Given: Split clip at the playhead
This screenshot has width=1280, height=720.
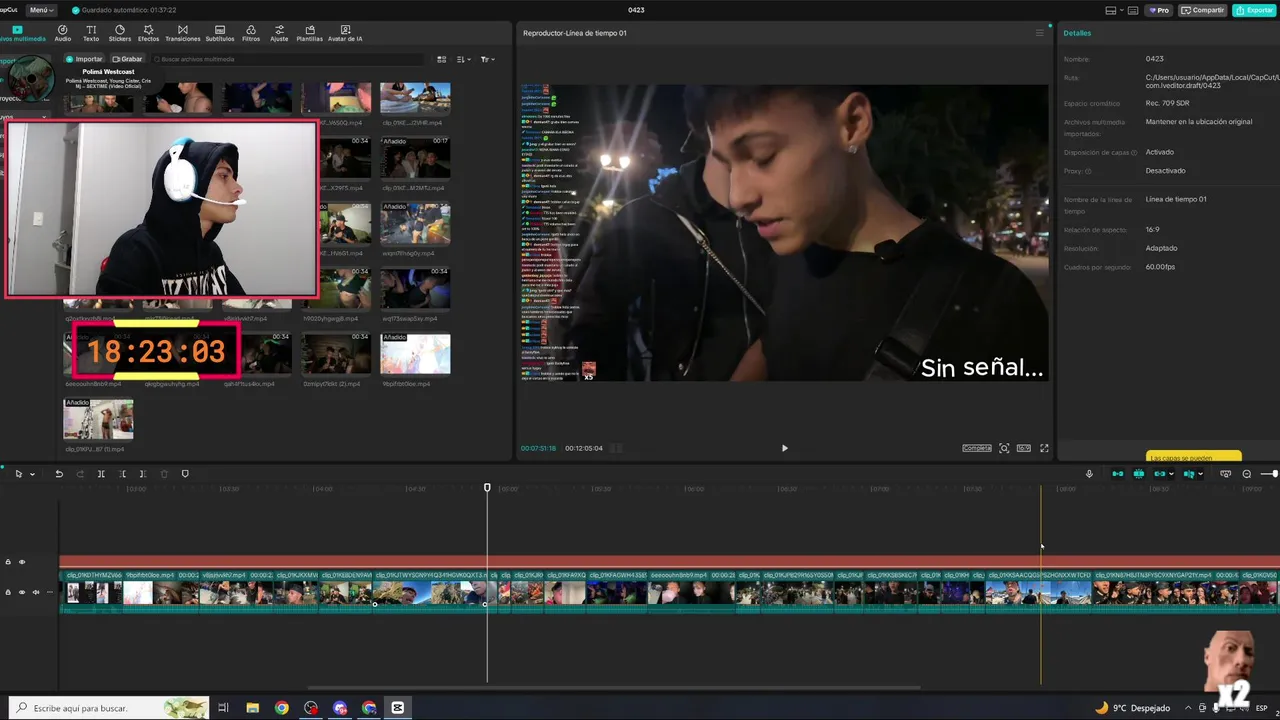Looking at the screenshot, I should pos(101,474).
